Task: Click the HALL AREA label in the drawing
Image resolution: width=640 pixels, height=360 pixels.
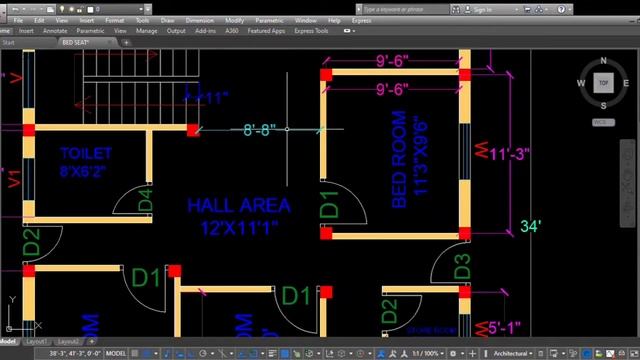Action: pos(239,206)
